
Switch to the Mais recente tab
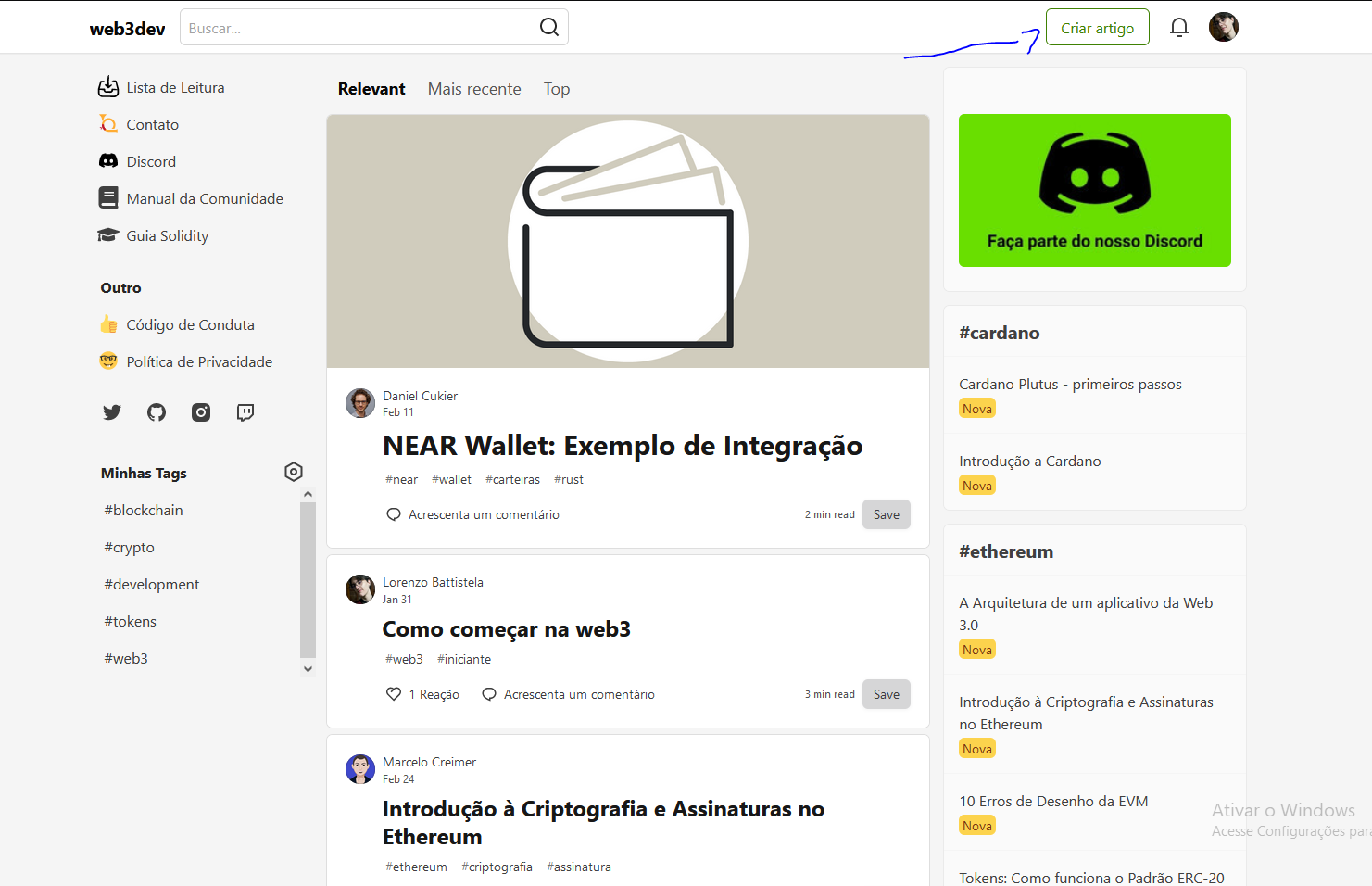473,88
